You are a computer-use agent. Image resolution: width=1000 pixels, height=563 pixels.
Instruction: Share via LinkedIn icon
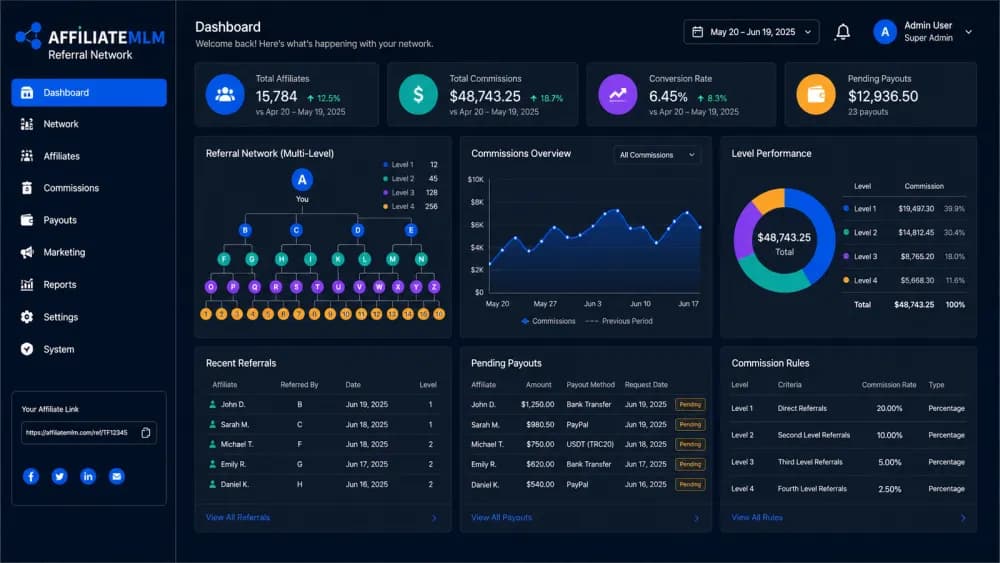coord(88,476)
